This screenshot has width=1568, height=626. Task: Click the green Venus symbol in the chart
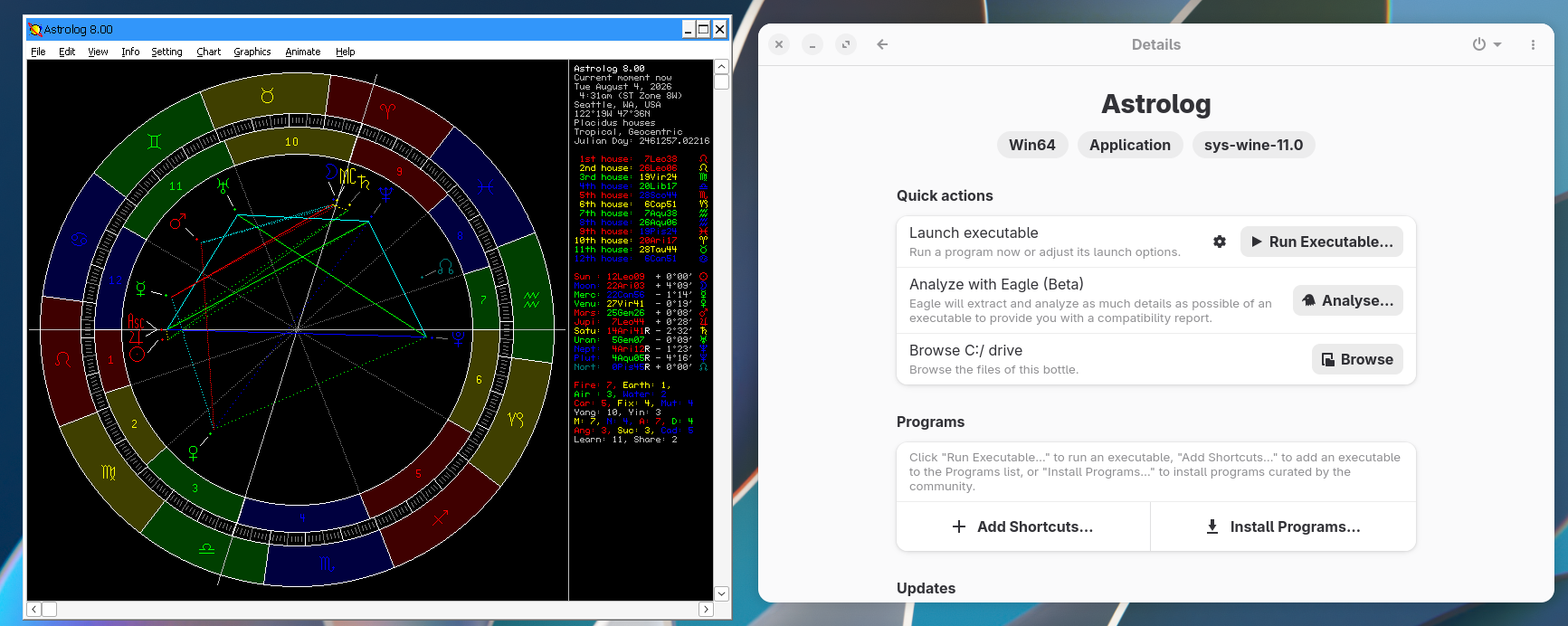click(x=193, y=452)
